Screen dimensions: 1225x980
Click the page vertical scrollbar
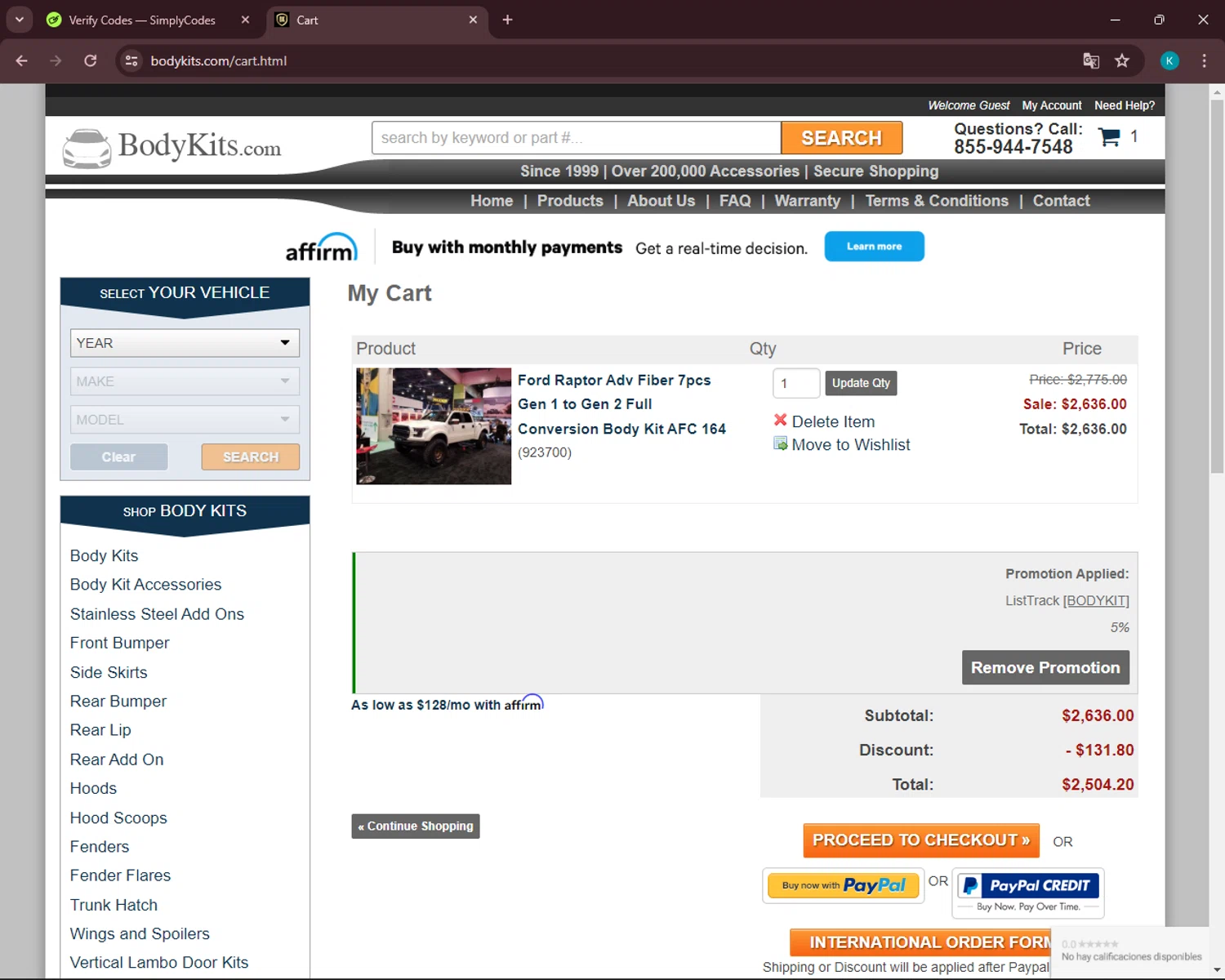pyautogui.click(x=1217, y=286)
